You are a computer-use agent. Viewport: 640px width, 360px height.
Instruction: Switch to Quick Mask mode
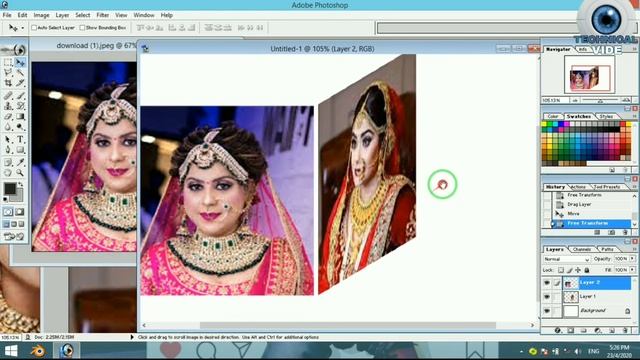(20, 212)
